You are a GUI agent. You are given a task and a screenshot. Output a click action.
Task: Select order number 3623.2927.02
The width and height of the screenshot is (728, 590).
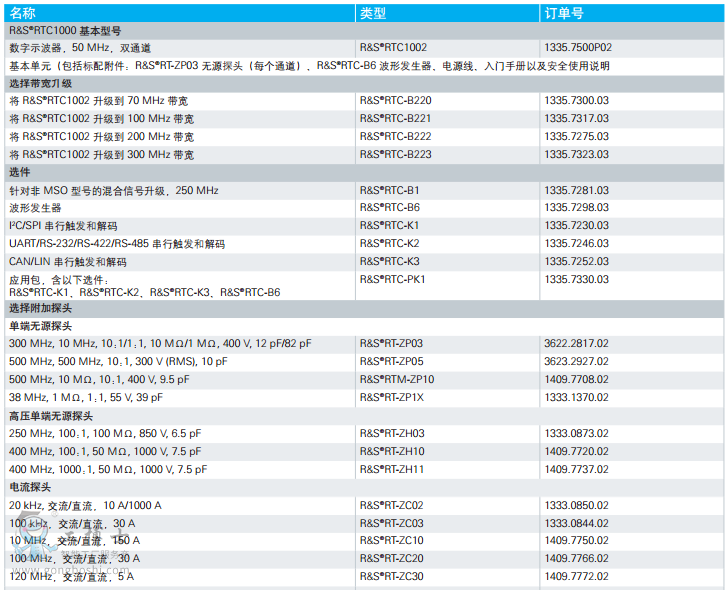tap(576, 362)
